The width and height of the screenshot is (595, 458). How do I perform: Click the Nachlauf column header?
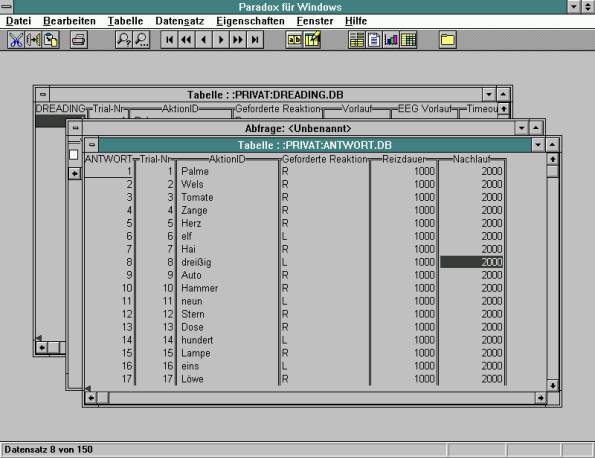[472, 159]
